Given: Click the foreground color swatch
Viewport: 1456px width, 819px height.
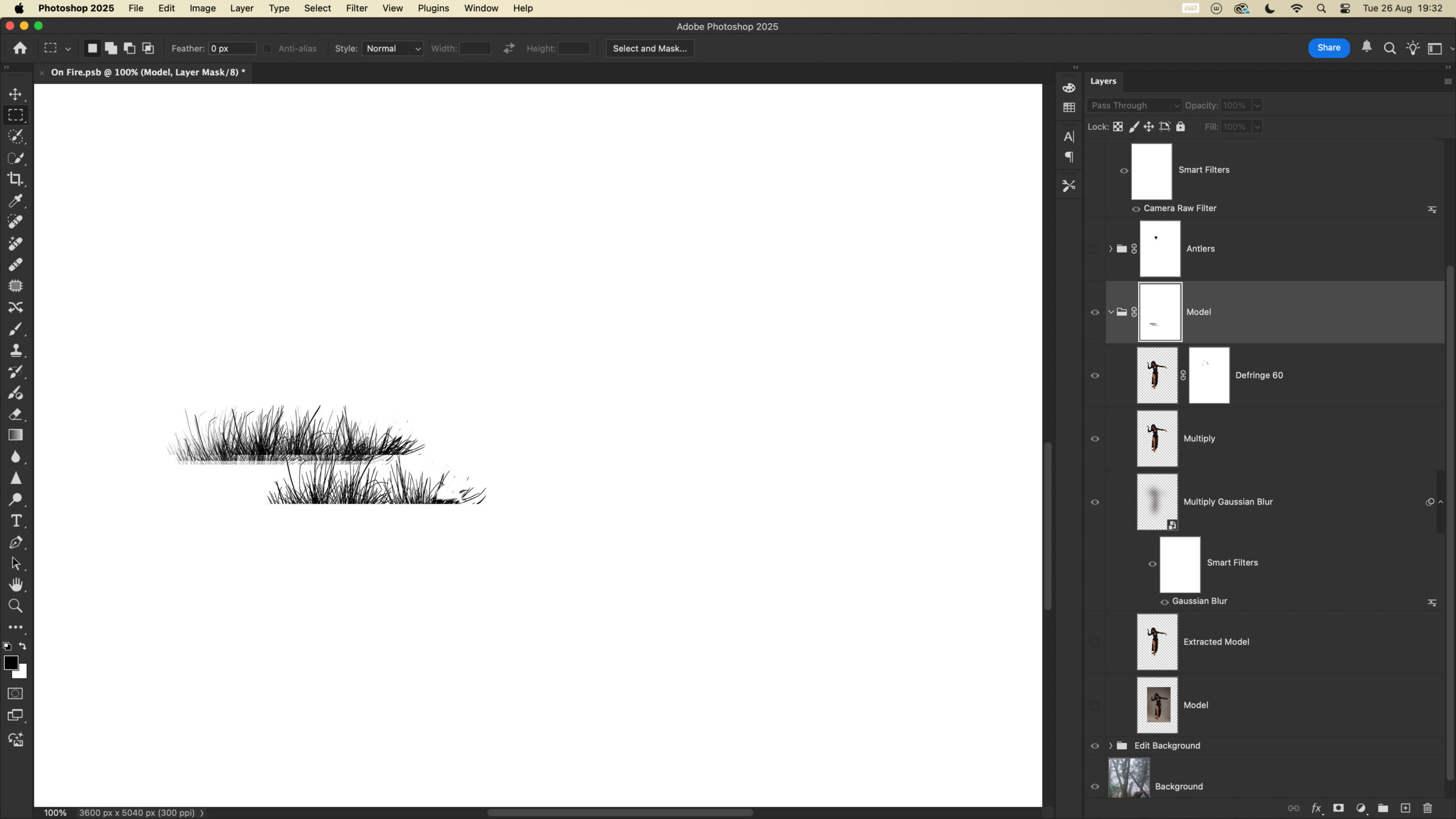Looking at the screenshot, I should tap(10, 663).
